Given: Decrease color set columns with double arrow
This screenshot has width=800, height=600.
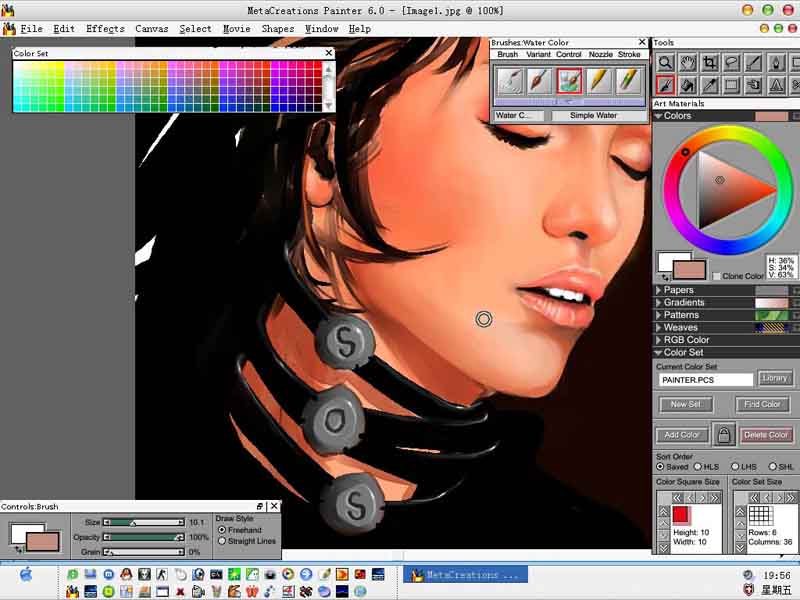Looking at the screenshot, I should (754, 497).
